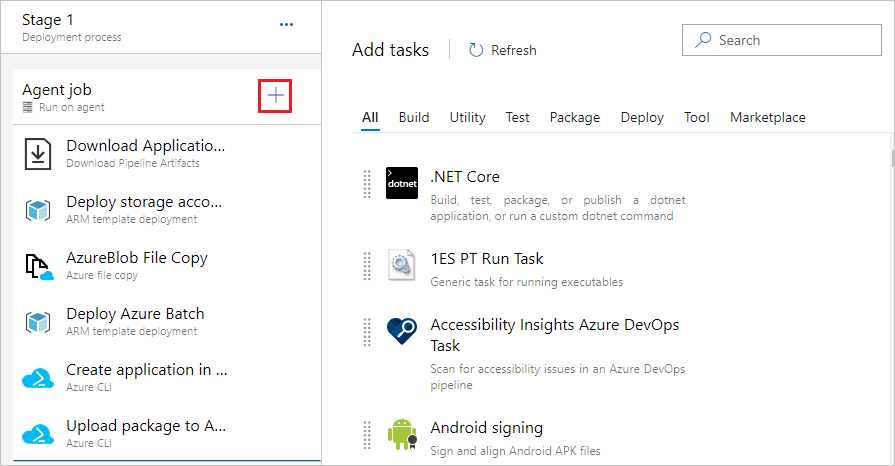The width and height of the screenshot is (895, 466).
Task: Open the Utility tab
Action: click(x=467, y=118)
